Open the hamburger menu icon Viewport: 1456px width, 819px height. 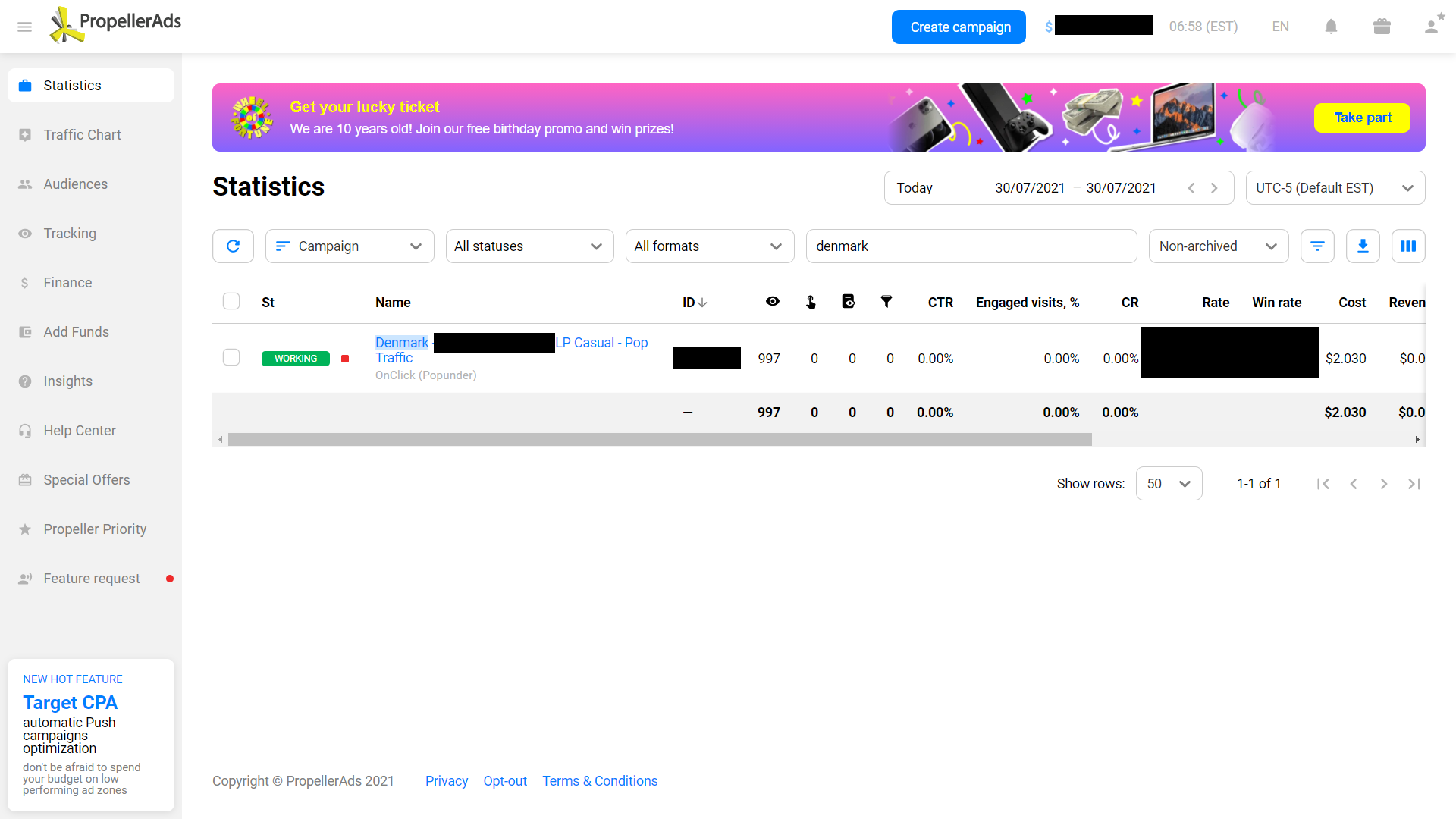pyautogui.click(x=24, y=27)
